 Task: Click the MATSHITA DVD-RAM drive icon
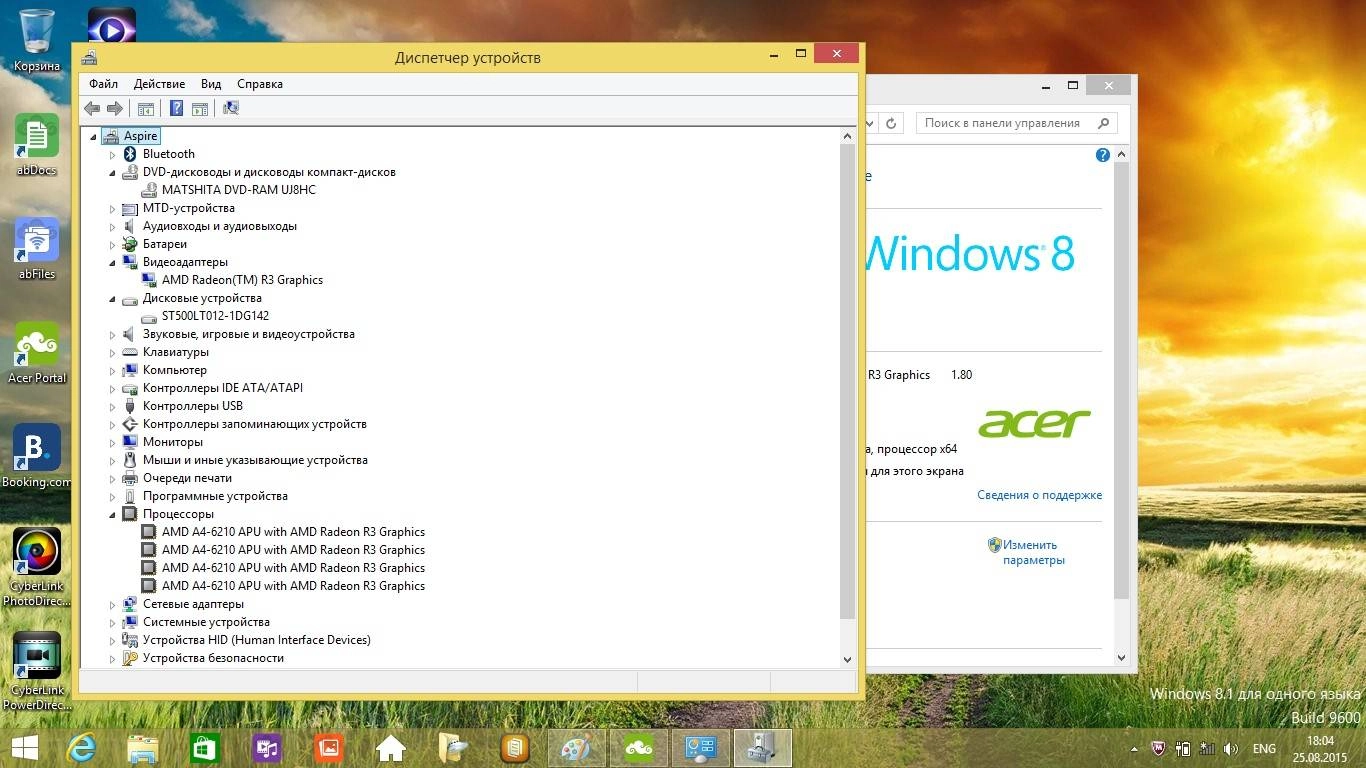tap(148, 190)
